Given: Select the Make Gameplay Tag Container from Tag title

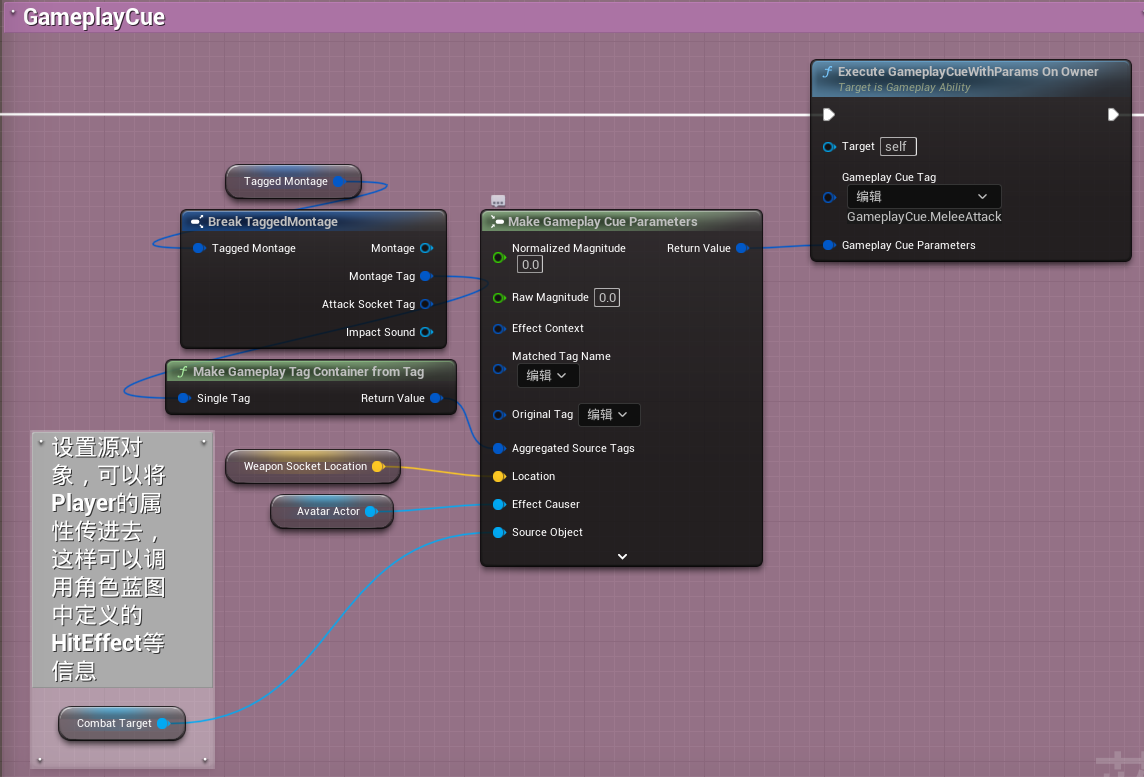Looking at the screenshot, I should tap(308, 371).
